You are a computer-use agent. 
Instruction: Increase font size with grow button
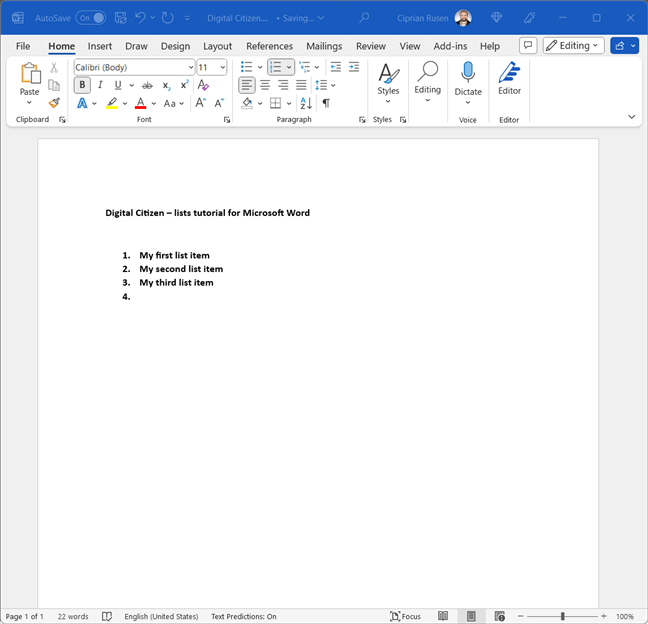[201, 102]
